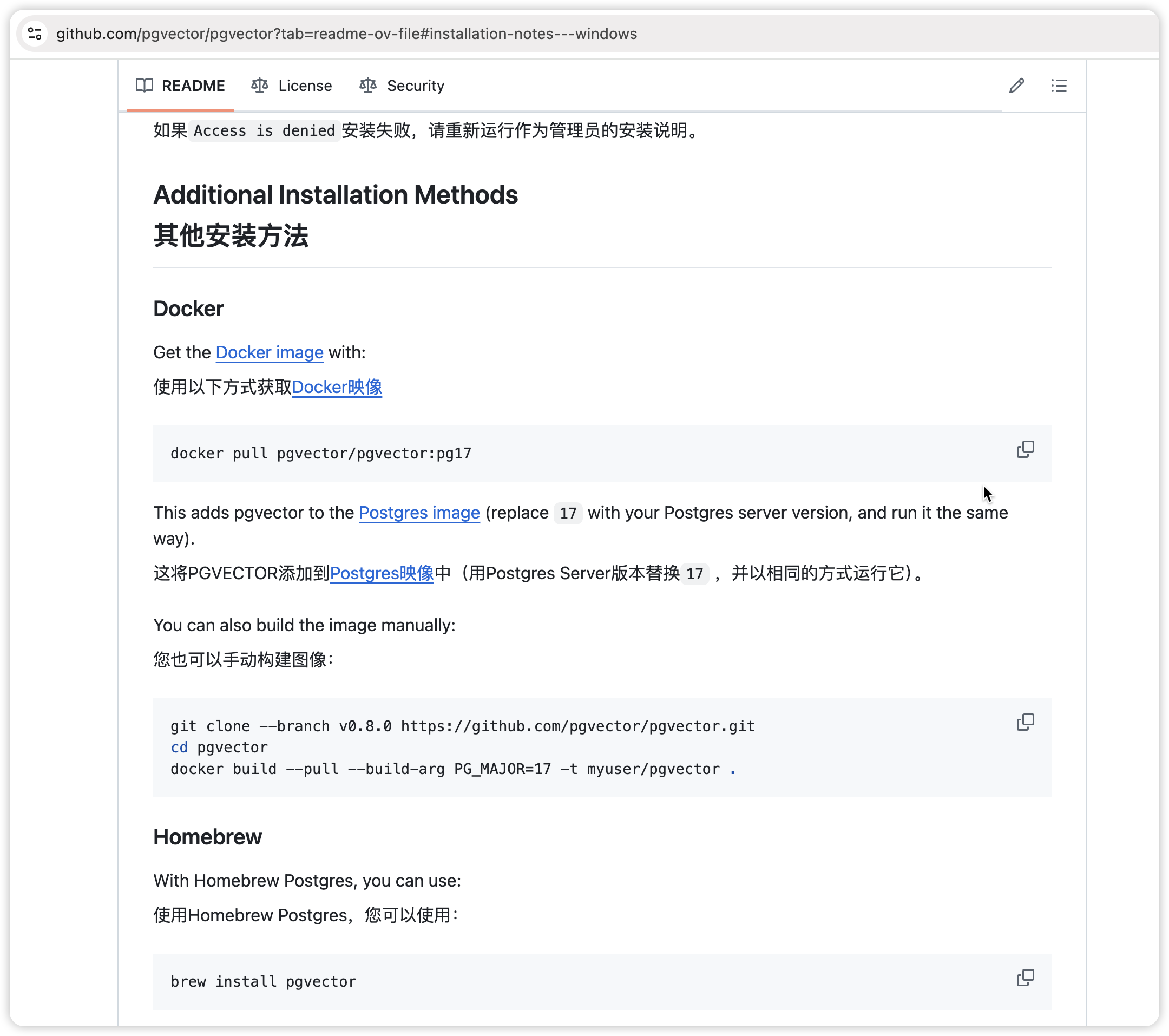Open the Security tab
The image size is (1169, 1036).
click(x=402, y=85)
